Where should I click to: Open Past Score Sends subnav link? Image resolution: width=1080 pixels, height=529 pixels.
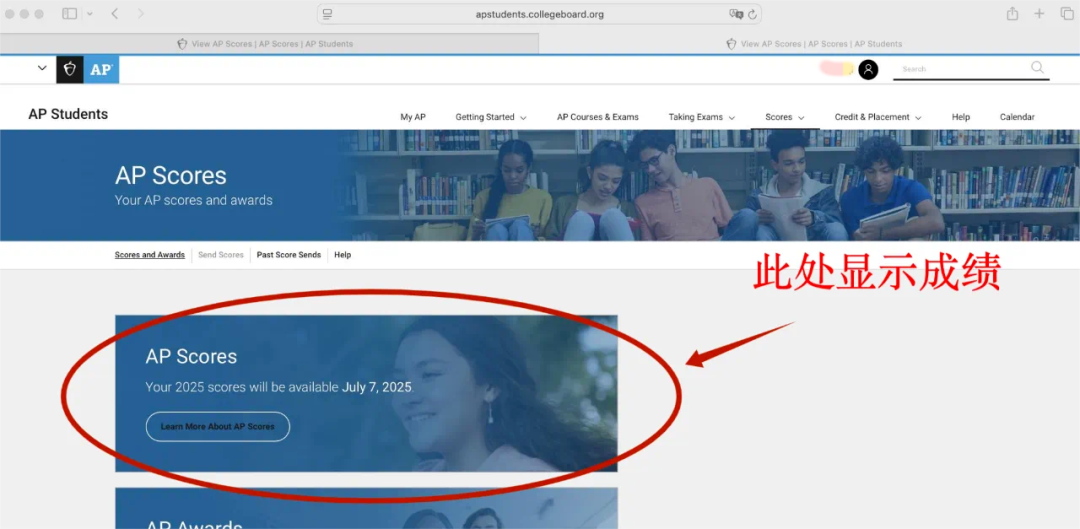pyautogui.click(x=289, y=255)
